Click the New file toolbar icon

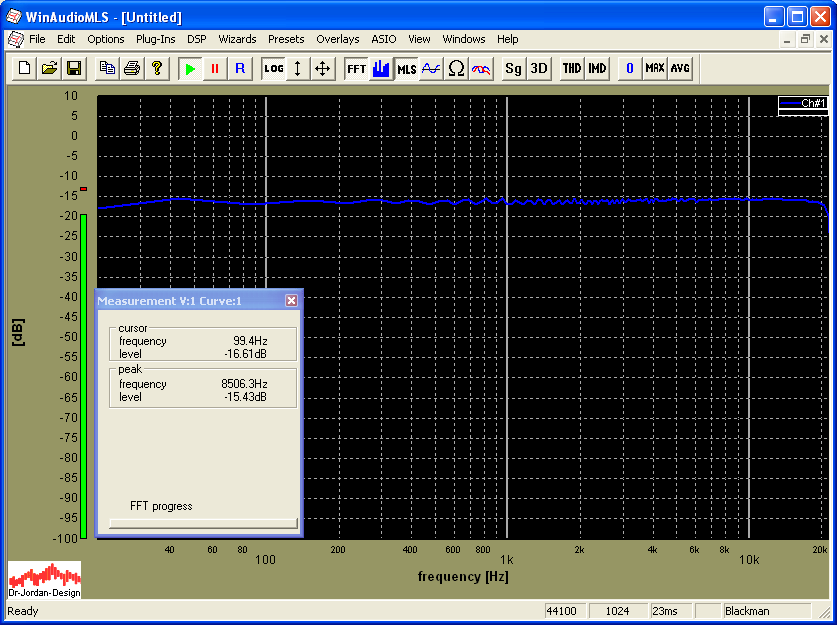24,68
